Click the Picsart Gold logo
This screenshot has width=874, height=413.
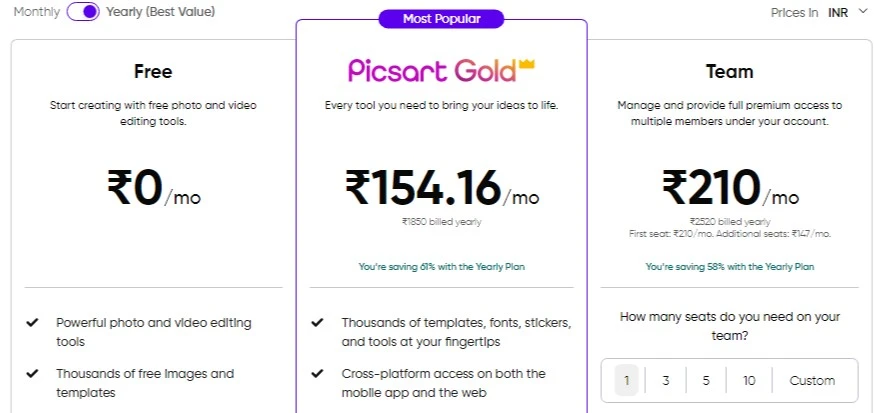(x=441, y=71)
